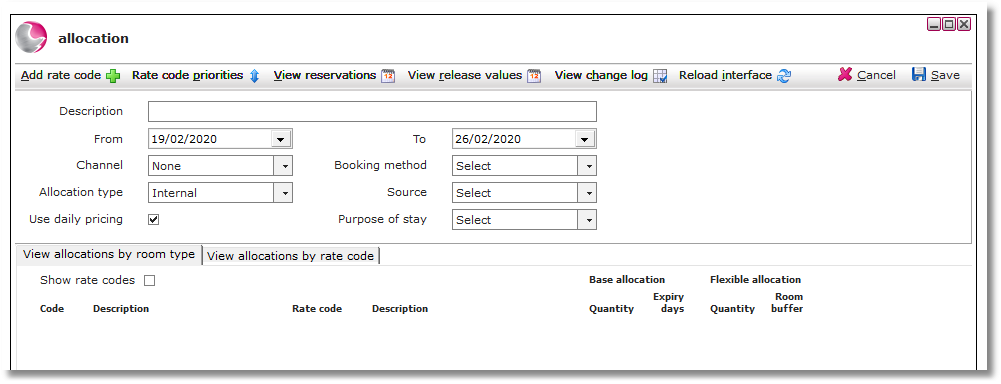Click the Base allocation heading

point(627,279)
